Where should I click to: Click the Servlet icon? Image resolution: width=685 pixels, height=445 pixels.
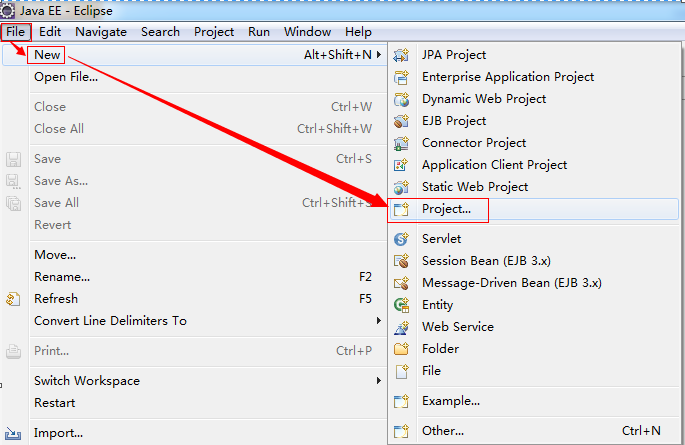[x=401, y=239]
